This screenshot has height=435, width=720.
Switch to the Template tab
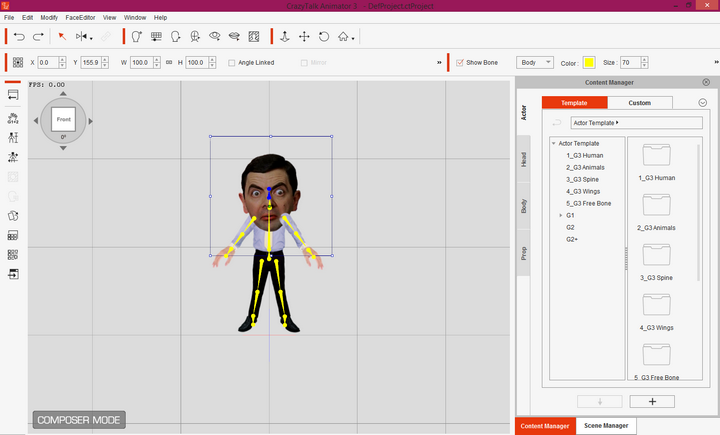click(x=574, y=103)
